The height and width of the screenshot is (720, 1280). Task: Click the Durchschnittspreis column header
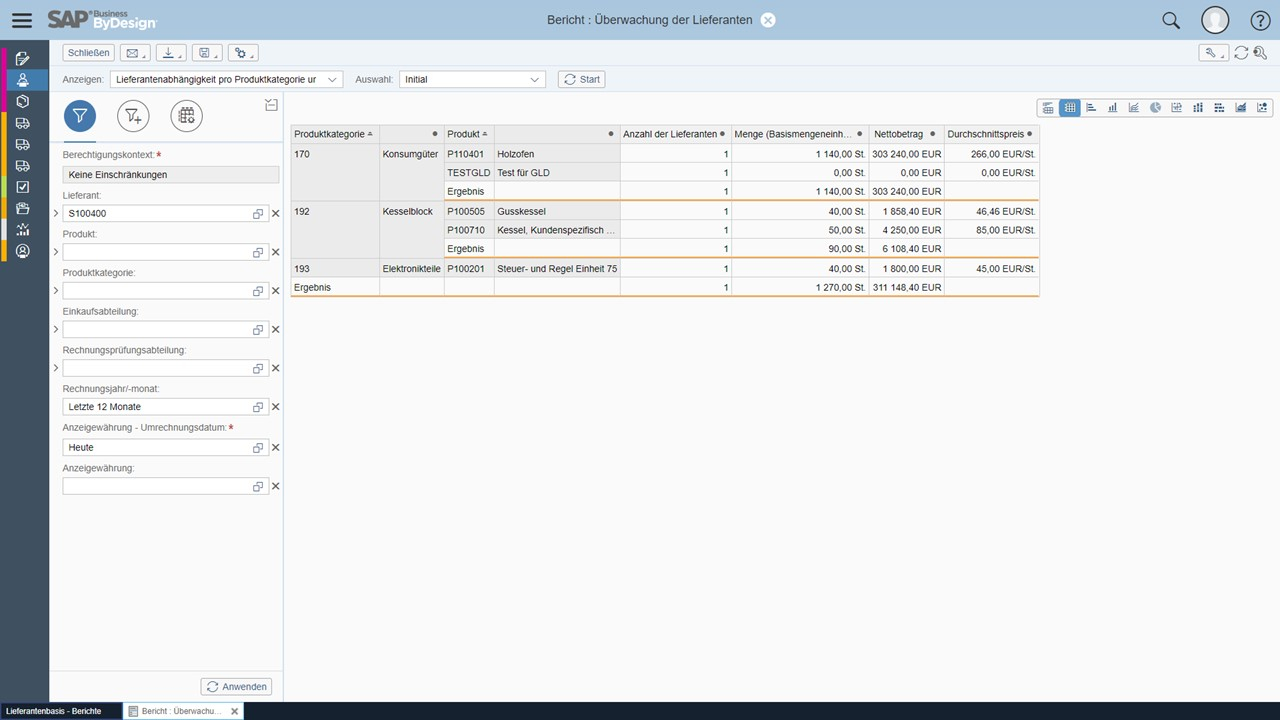pos(991,134)
